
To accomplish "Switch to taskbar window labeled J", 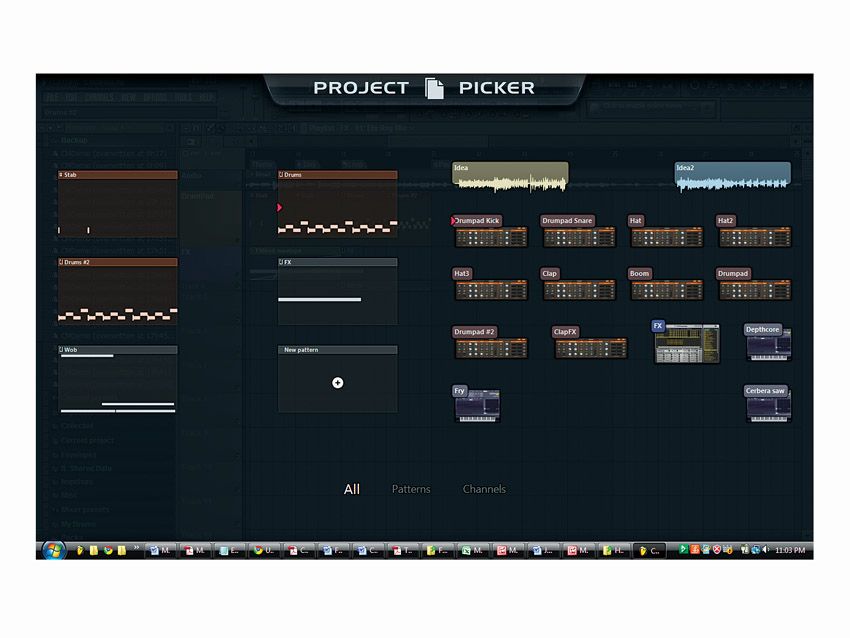I will pyautogui.click(x=544, y=550).
